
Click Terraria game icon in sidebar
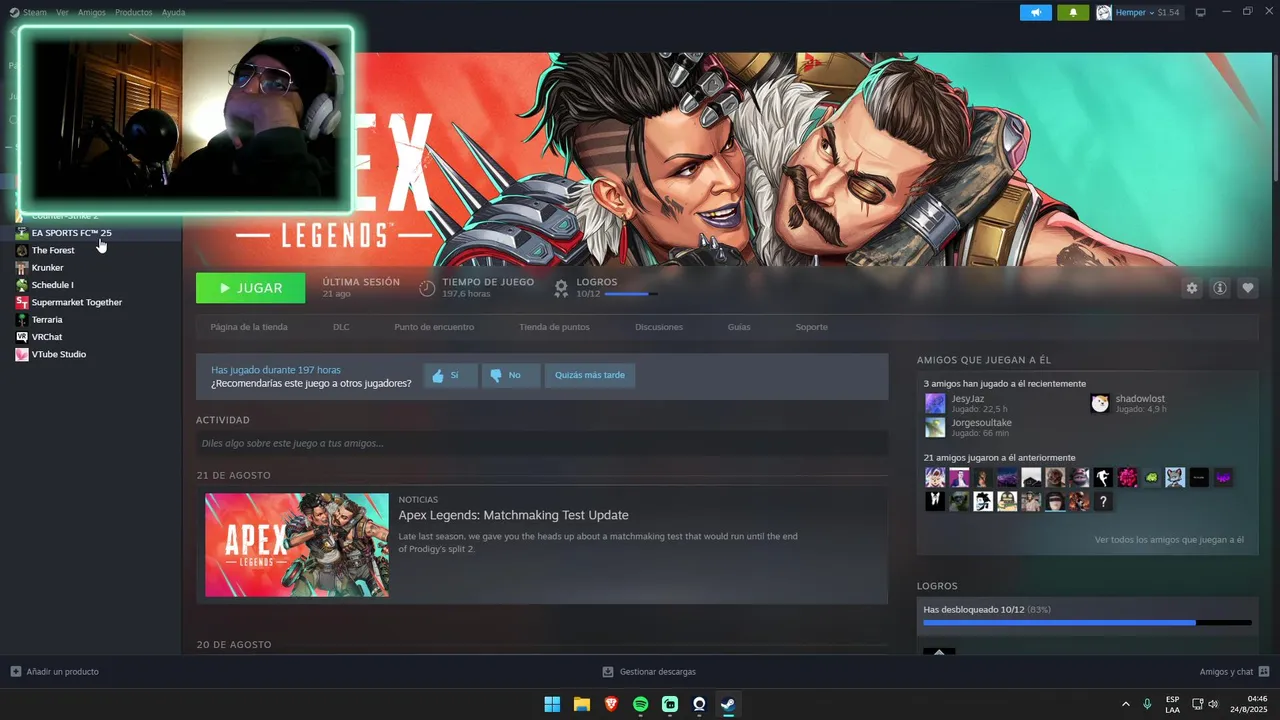pyautogui.click(x=22, y=320)
